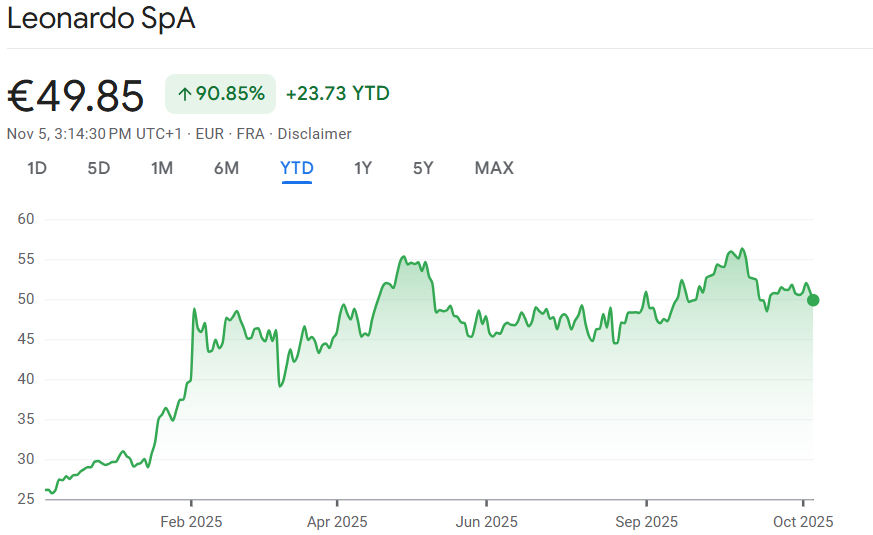Image resolution: width=873 pixels, height=535 pixels.
Task: Select the 5D range tab
Action: [x=99, y=168]
